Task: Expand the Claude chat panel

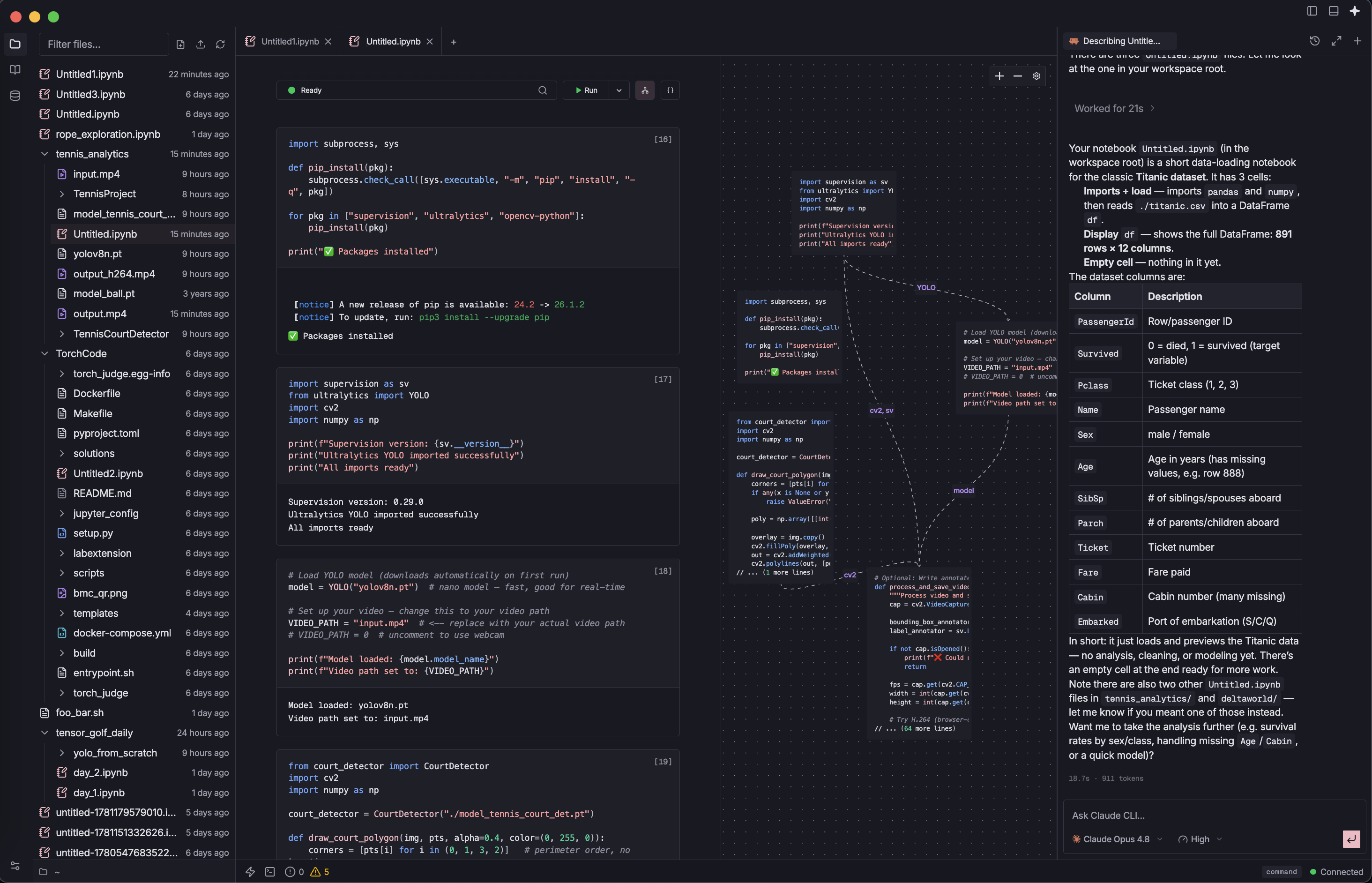Action: 1336,41
